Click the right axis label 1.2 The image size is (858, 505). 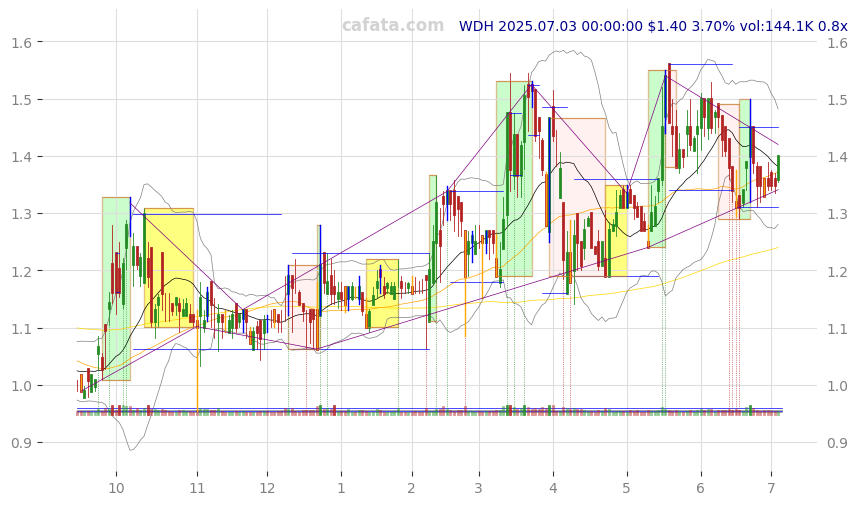(837, 271)
